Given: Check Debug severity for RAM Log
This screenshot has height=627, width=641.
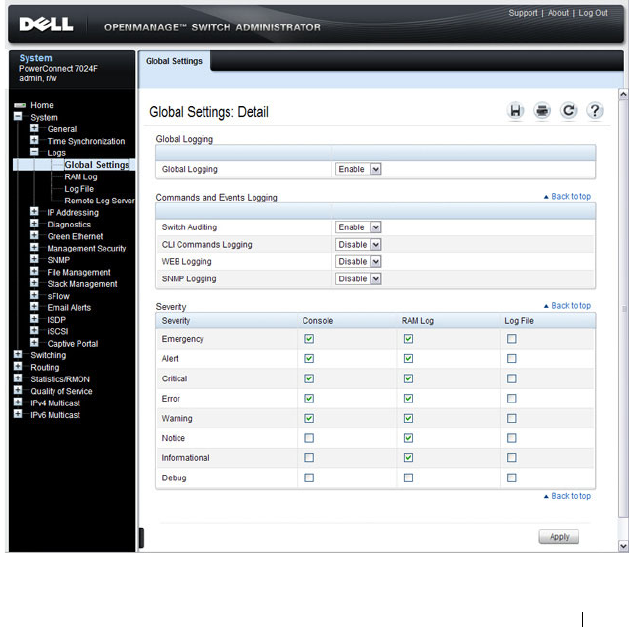Looking at the screenshot, I should tap(408, 478).
